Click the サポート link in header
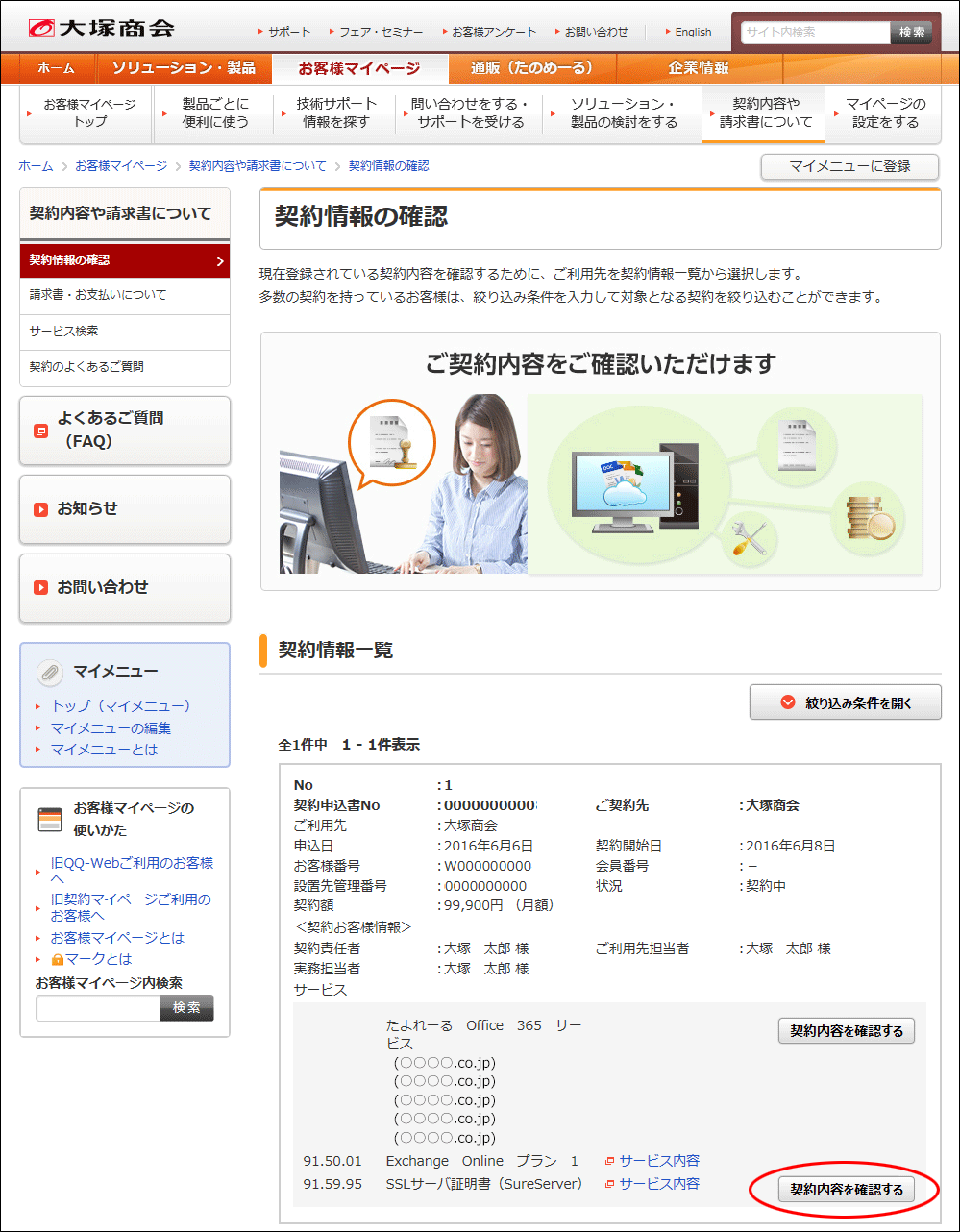 288,32
